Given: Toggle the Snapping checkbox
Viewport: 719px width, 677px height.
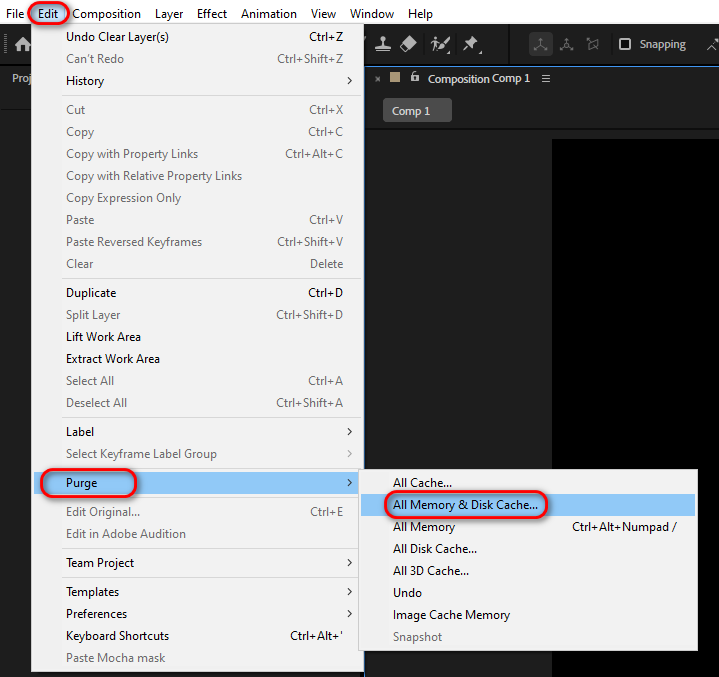Looking at the screenshot, I should coord(625,44).
